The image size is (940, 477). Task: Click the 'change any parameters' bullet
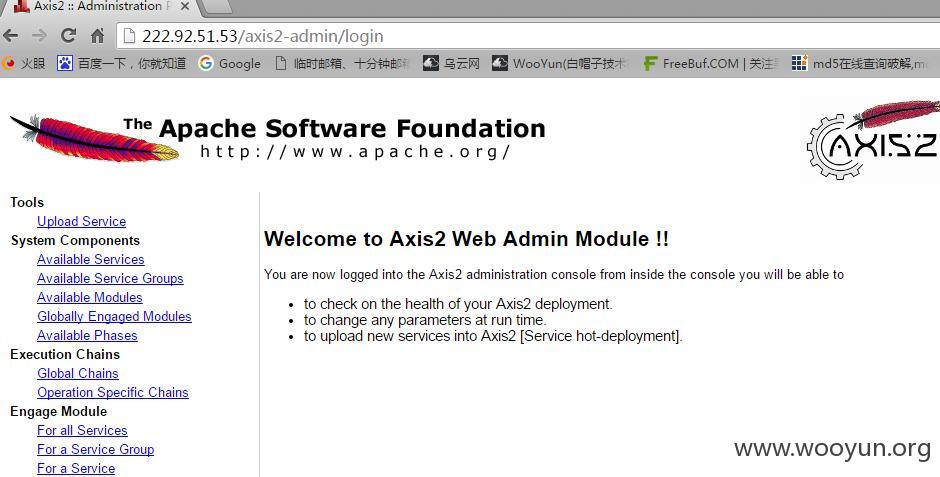425,320
